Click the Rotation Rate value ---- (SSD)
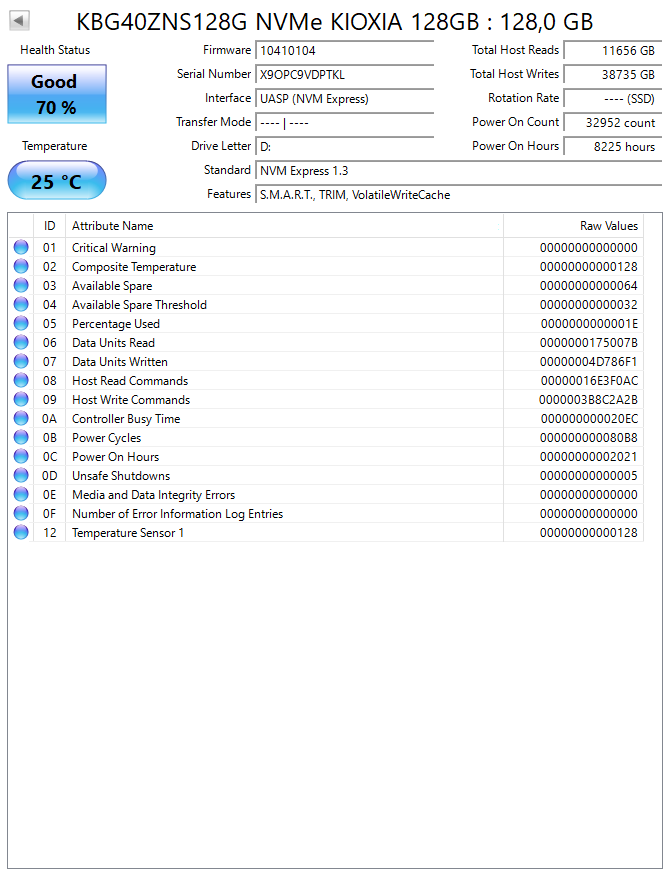 coord(612,99)
